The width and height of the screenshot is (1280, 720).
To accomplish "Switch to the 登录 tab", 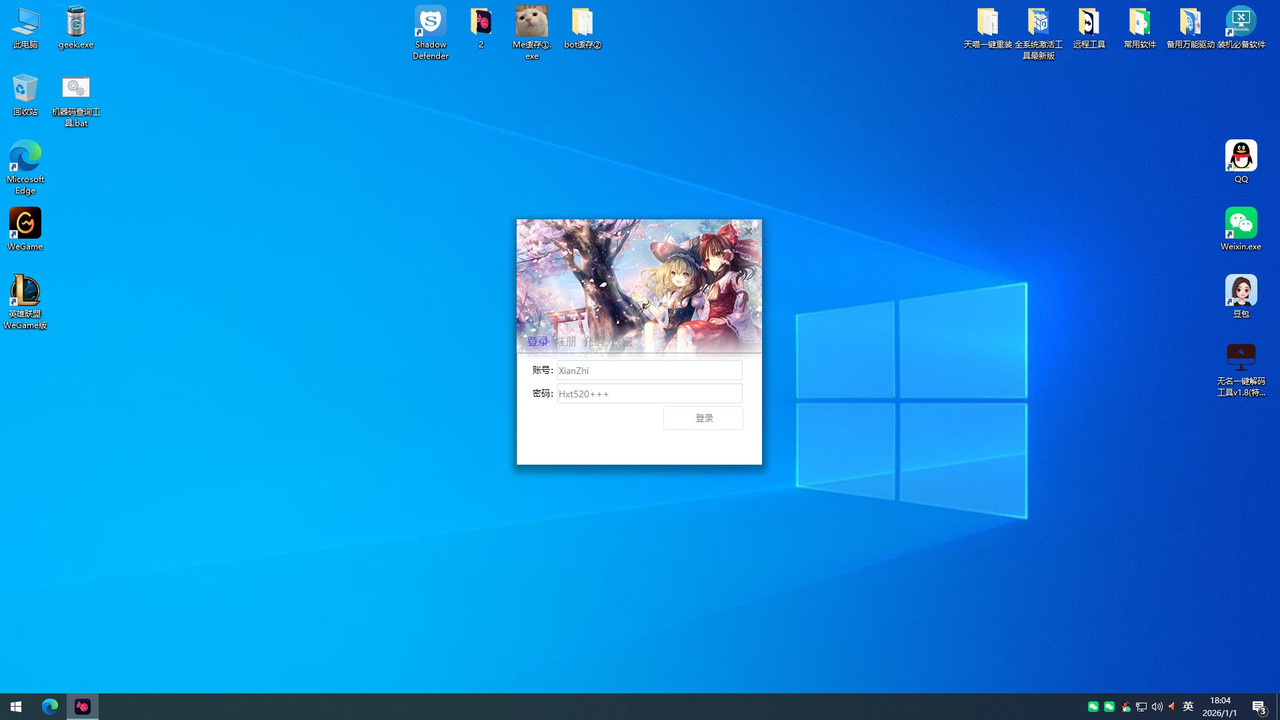I will [537, 342].
